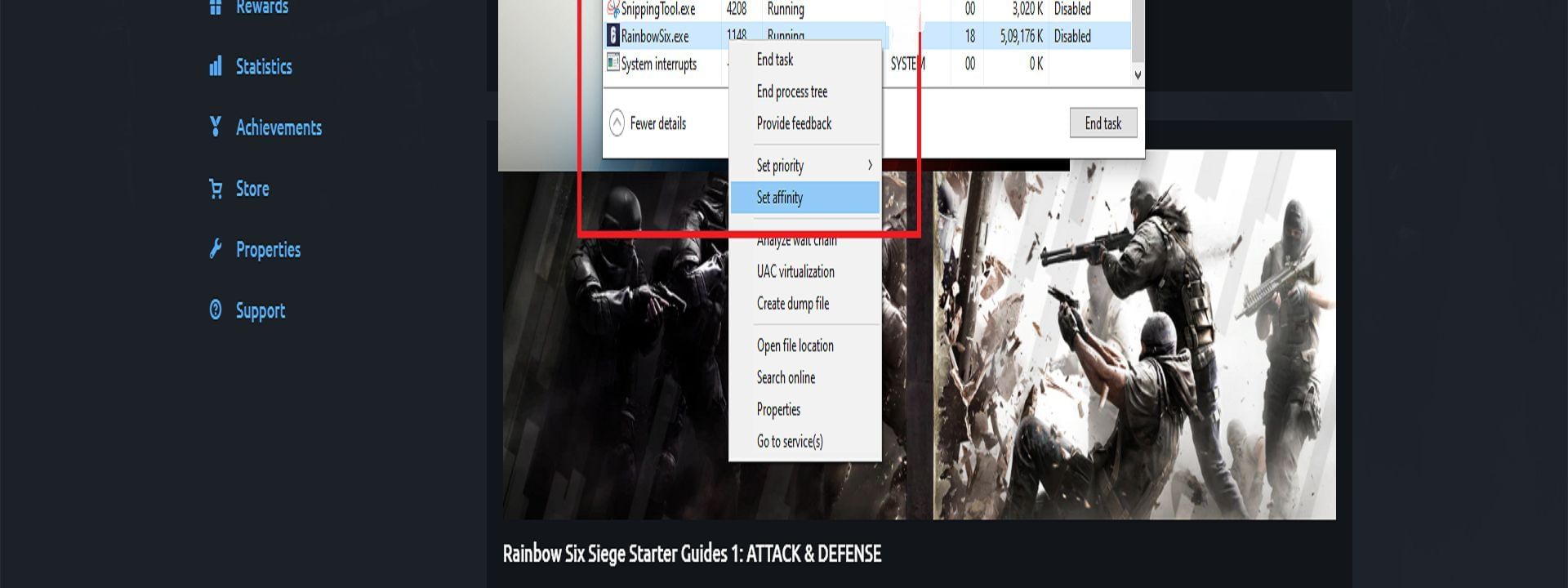Select the System interrupts process row
This screenshot has height=588, width=1568.
658,64
